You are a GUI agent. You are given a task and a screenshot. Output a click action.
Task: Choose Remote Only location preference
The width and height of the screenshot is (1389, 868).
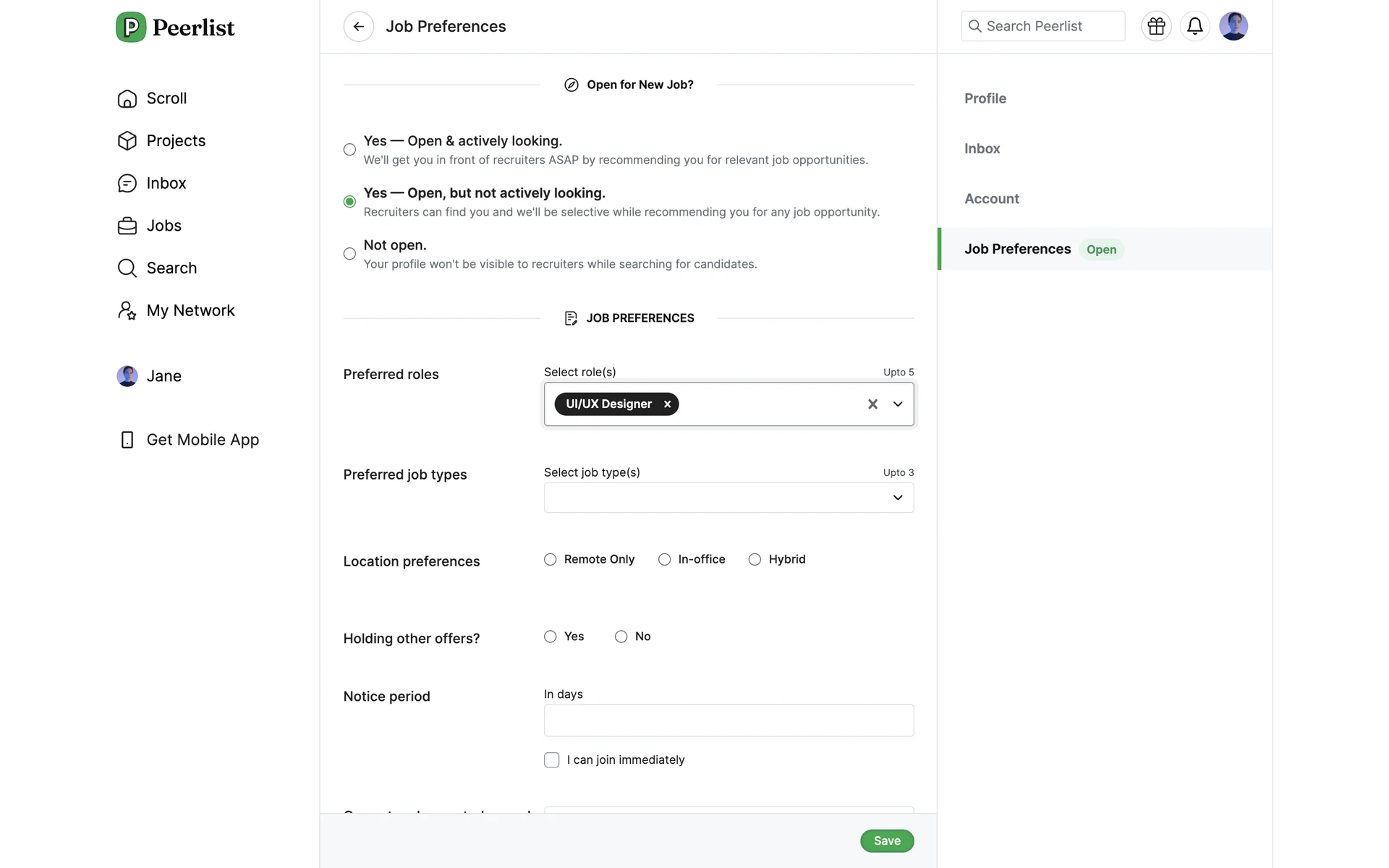tap(551, 560)
